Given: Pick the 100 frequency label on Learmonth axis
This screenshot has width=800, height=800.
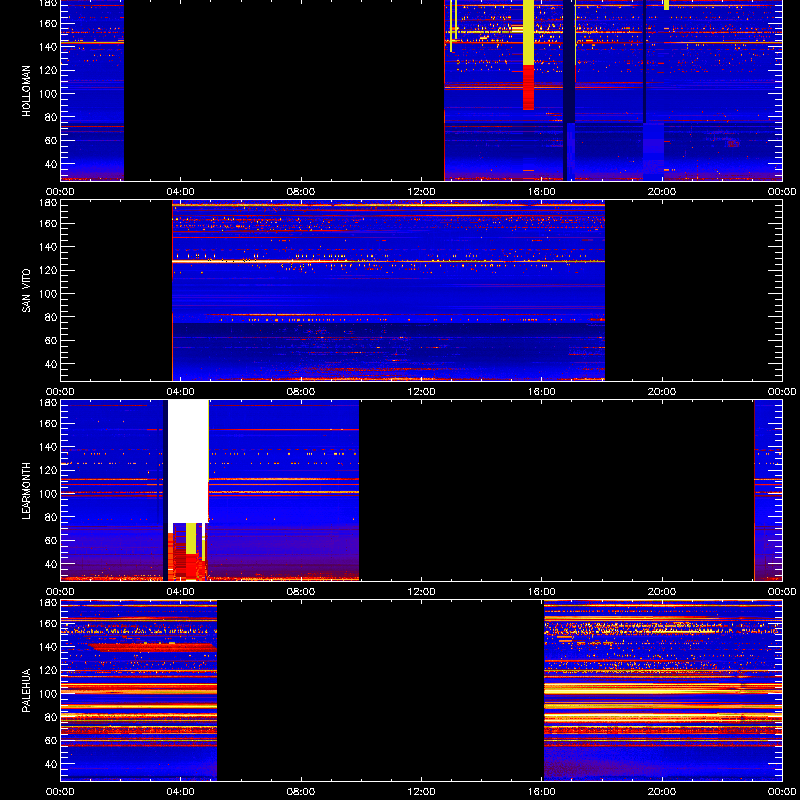Looking at the screenshot, I should coord(49,494).
